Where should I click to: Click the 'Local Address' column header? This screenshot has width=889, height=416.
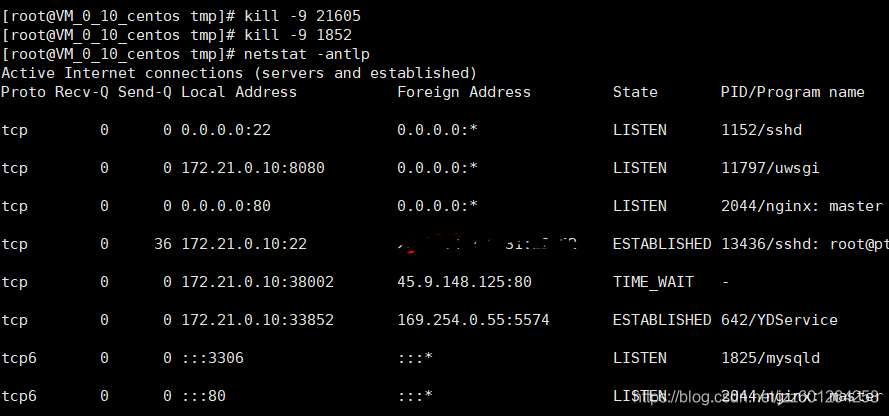point(239,92)
